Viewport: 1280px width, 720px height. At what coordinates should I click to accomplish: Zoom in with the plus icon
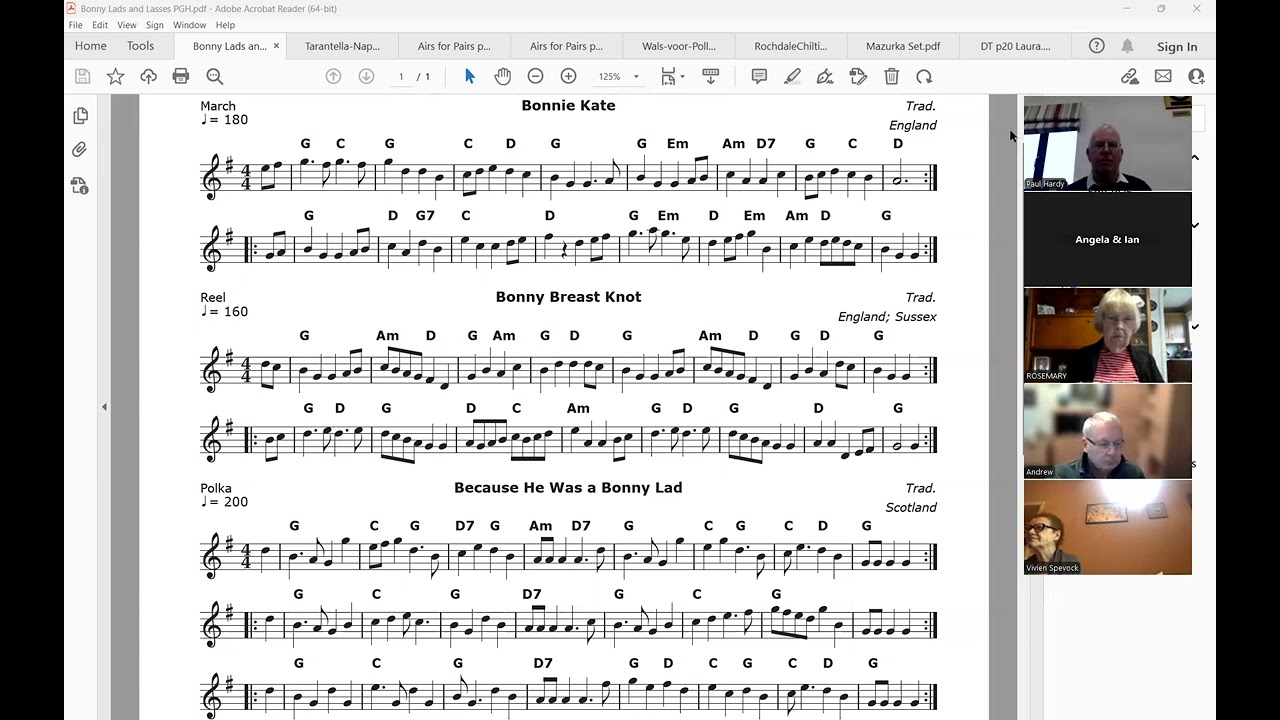pyautogui.click(x=568, y=76)
